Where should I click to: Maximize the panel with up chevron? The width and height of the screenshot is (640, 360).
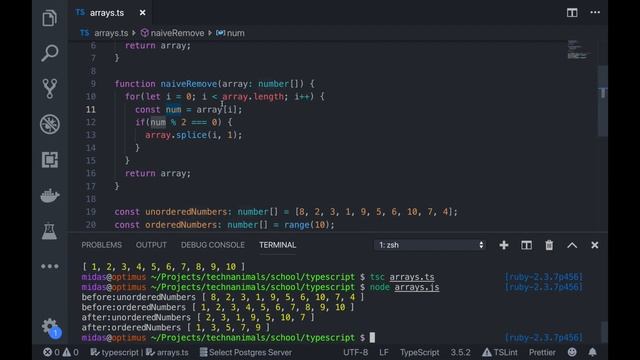pos(572,245)
